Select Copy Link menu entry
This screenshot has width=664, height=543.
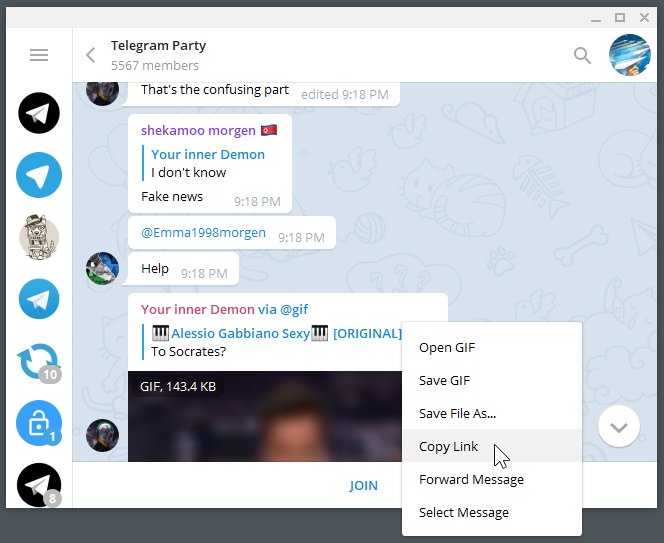(x=492, y=446)
